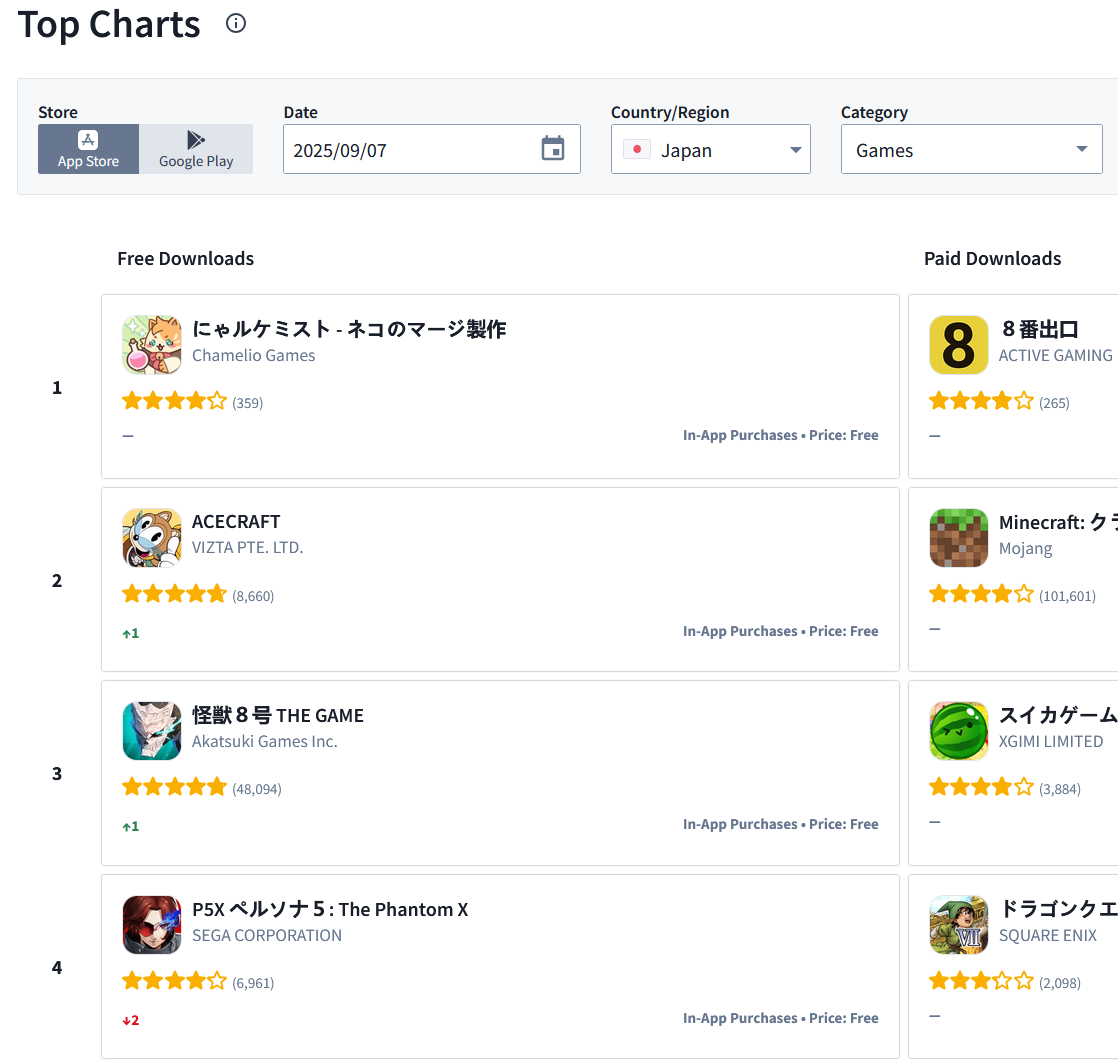The width and height of the screenshot is (1118, 1062).
Task: Expand the Country/Region Japan dropdown
Action: click(x=710, y=150)
